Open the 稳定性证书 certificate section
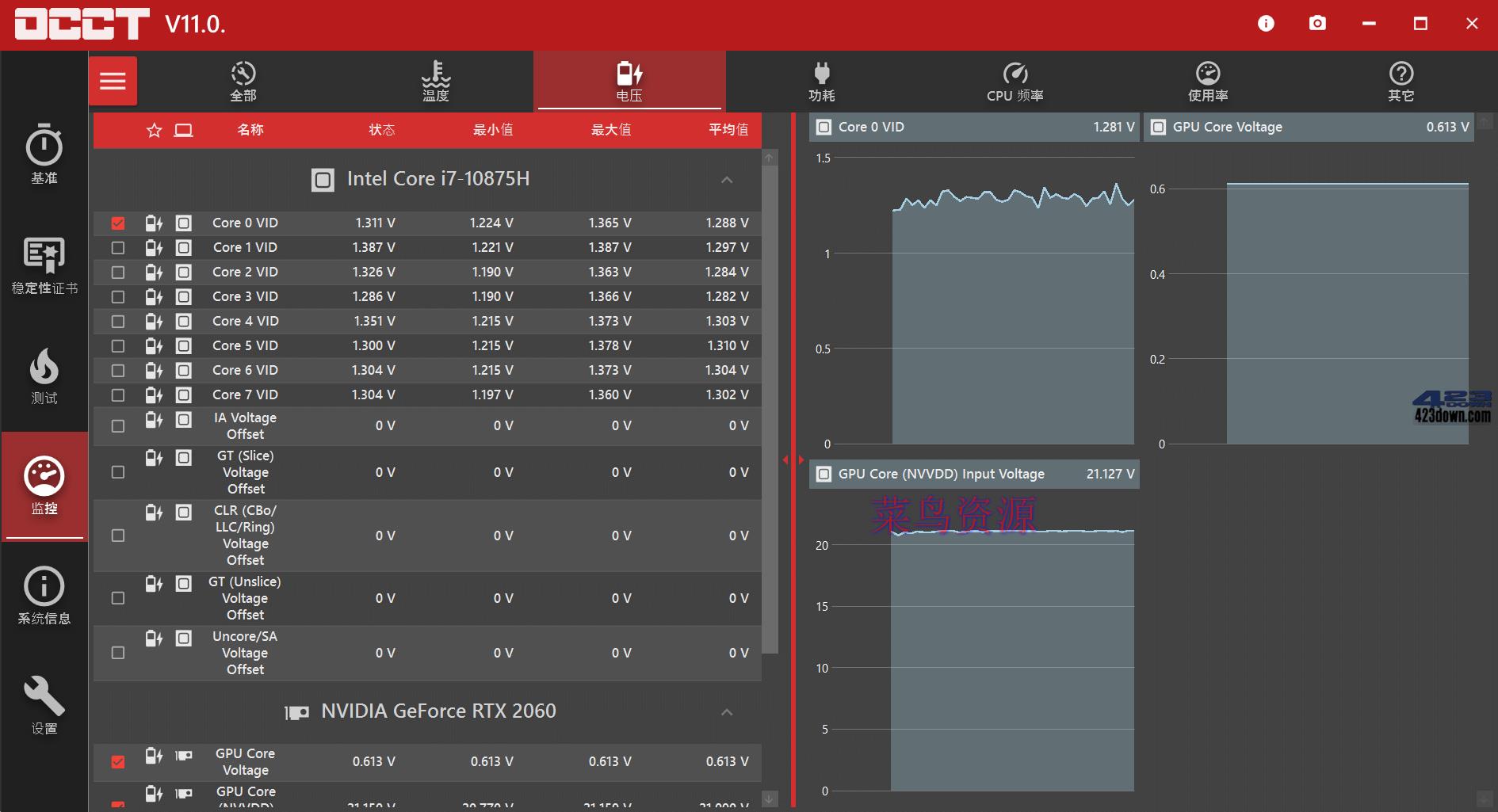Image resolution: width=1498 pixels, height=812 pixels. coord(44,265)
